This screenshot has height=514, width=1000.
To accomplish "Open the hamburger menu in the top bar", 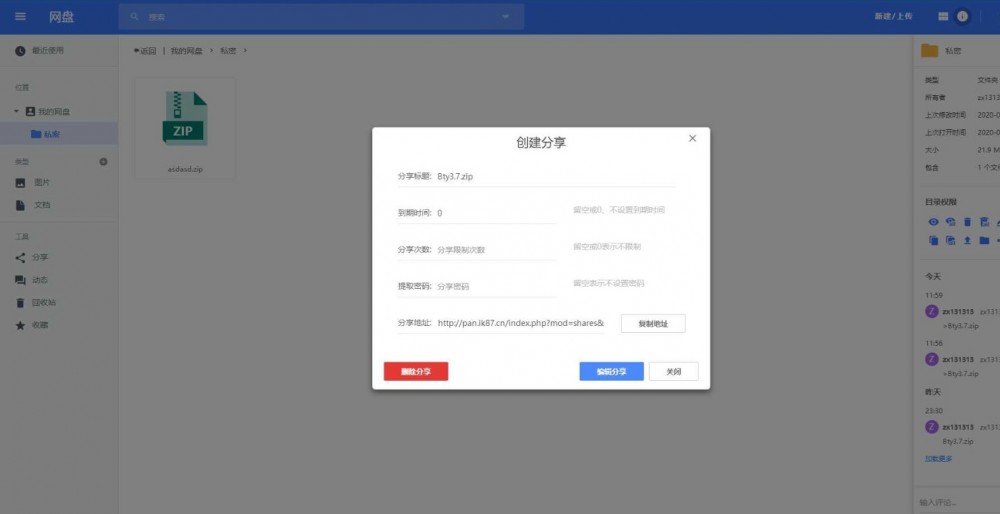I will pos(20,16).
